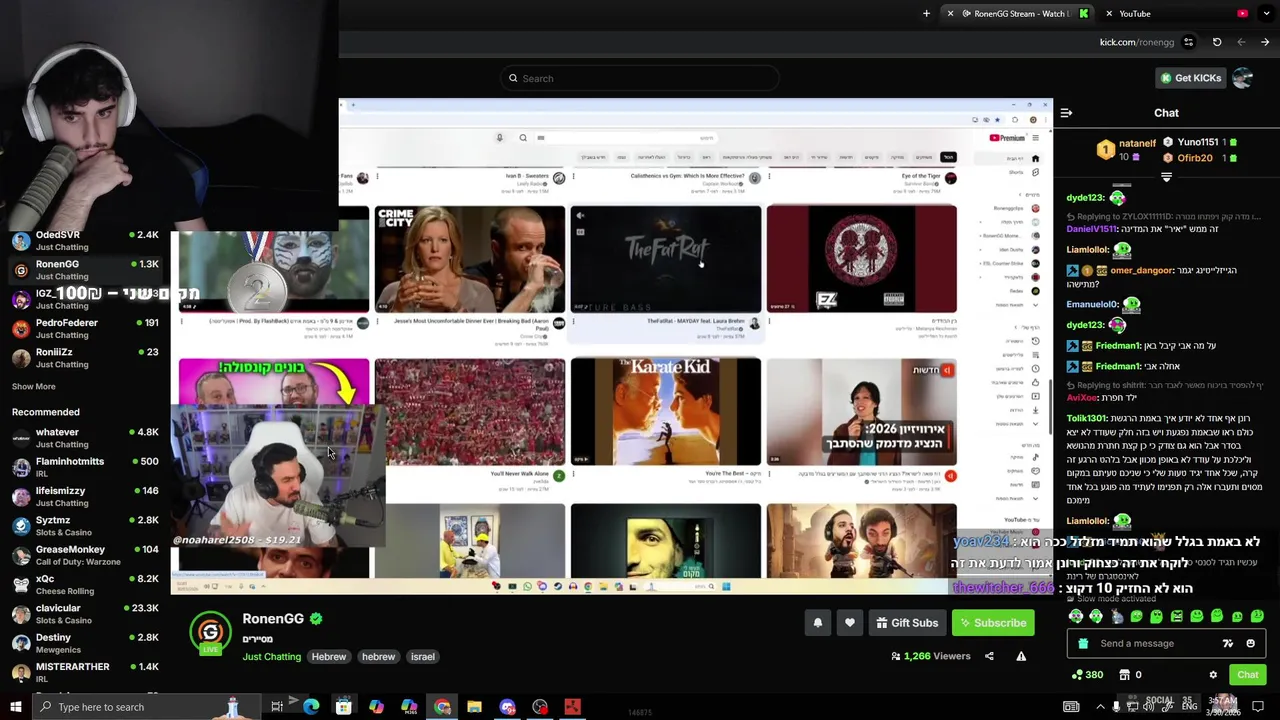This screenshot has width=1280, height=720.
Task: Open Flaminhotmitts recommended channel
Action: [x=85, y=466]
